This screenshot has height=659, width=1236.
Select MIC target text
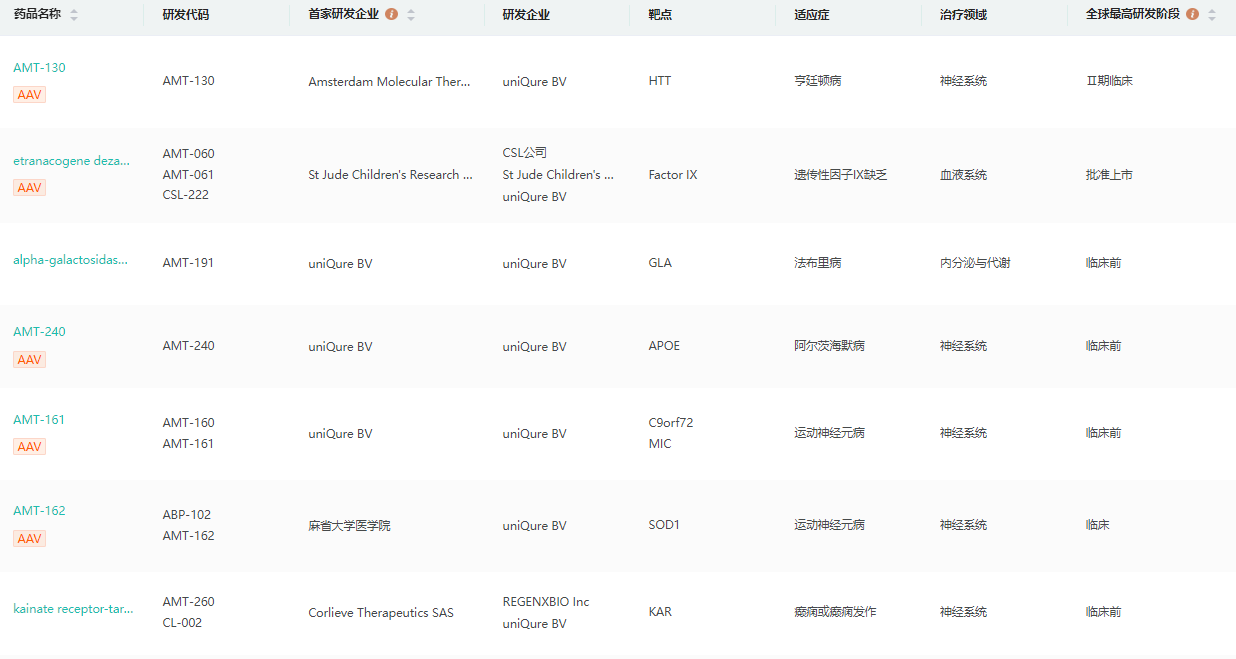[660, 444]
